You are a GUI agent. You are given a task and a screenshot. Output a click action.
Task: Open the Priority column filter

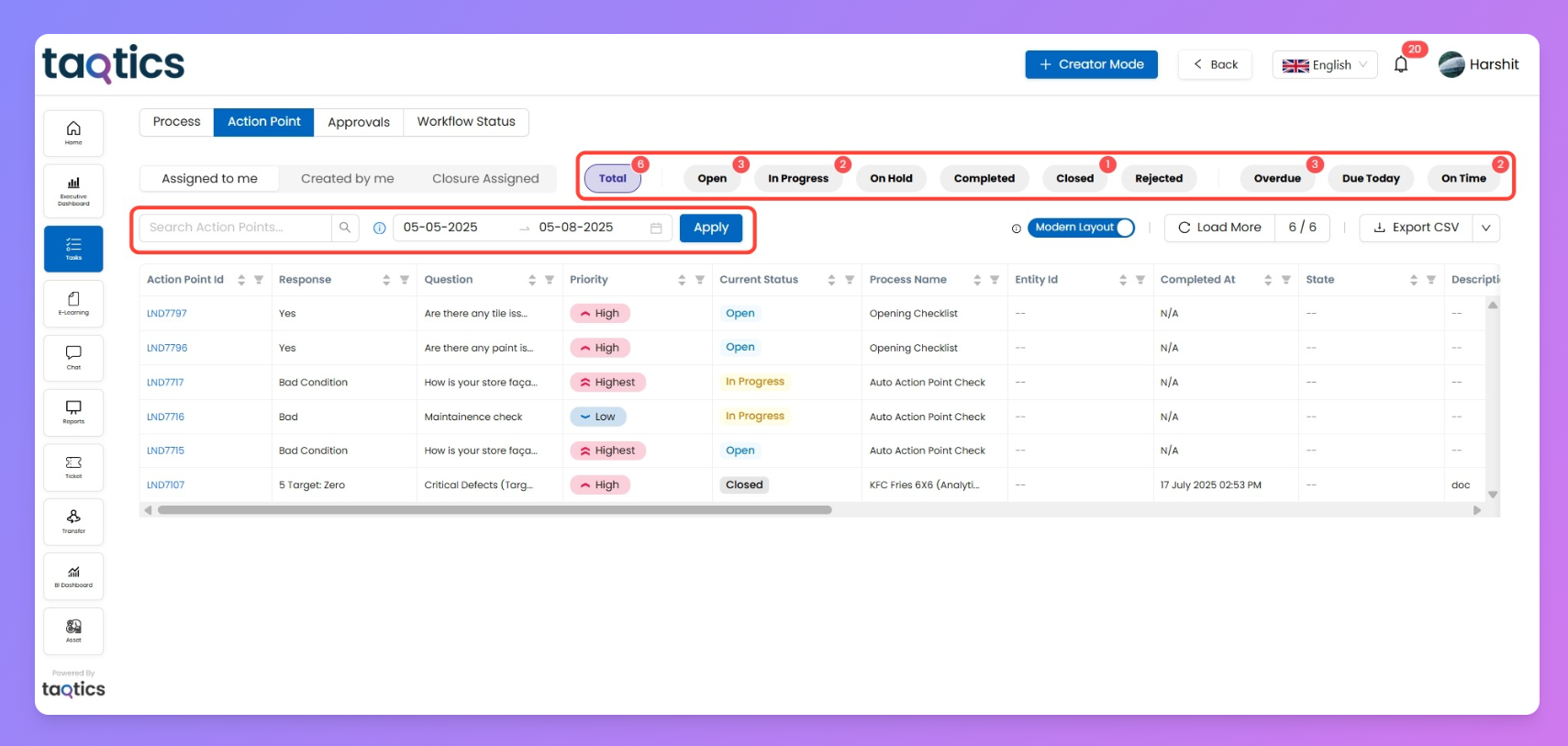click(700, 280)
